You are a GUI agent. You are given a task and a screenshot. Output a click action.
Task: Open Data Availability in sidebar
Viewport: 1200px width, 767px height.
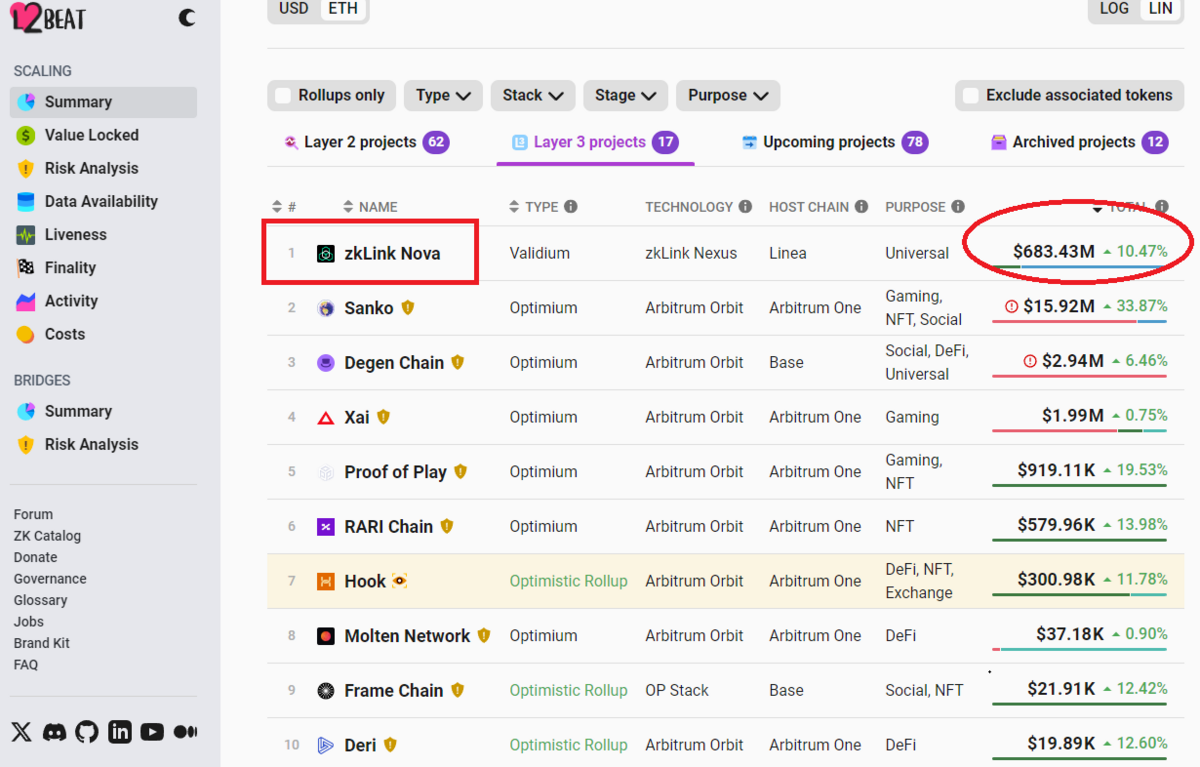(104, 201)
